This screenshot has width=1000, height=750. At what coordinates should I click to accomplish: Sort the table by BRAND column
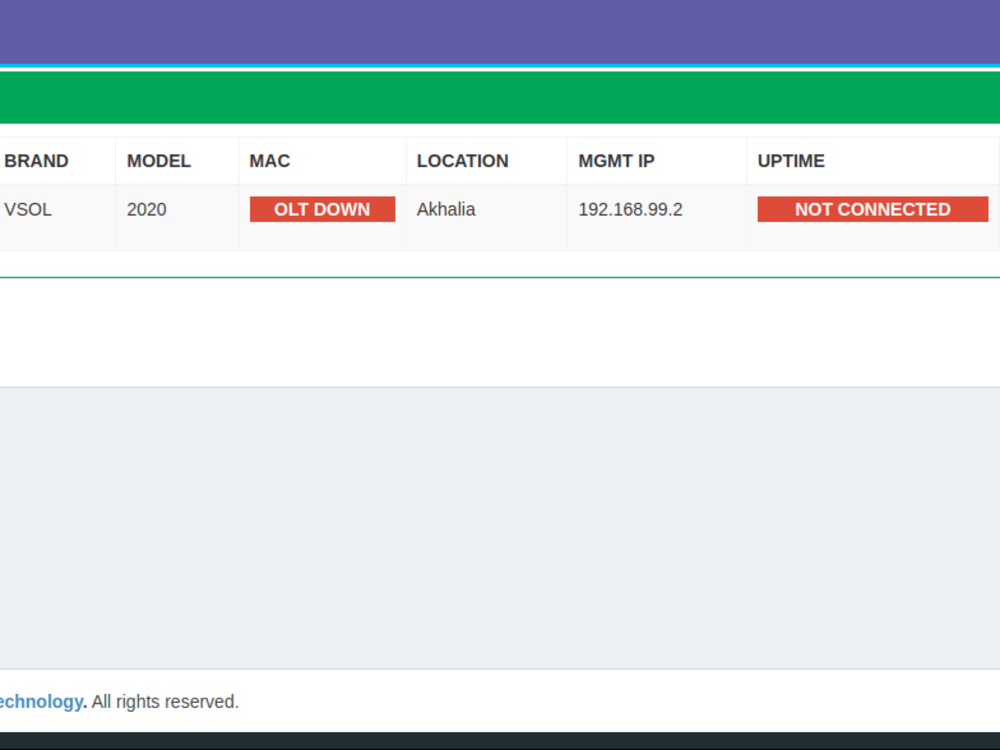36,160
